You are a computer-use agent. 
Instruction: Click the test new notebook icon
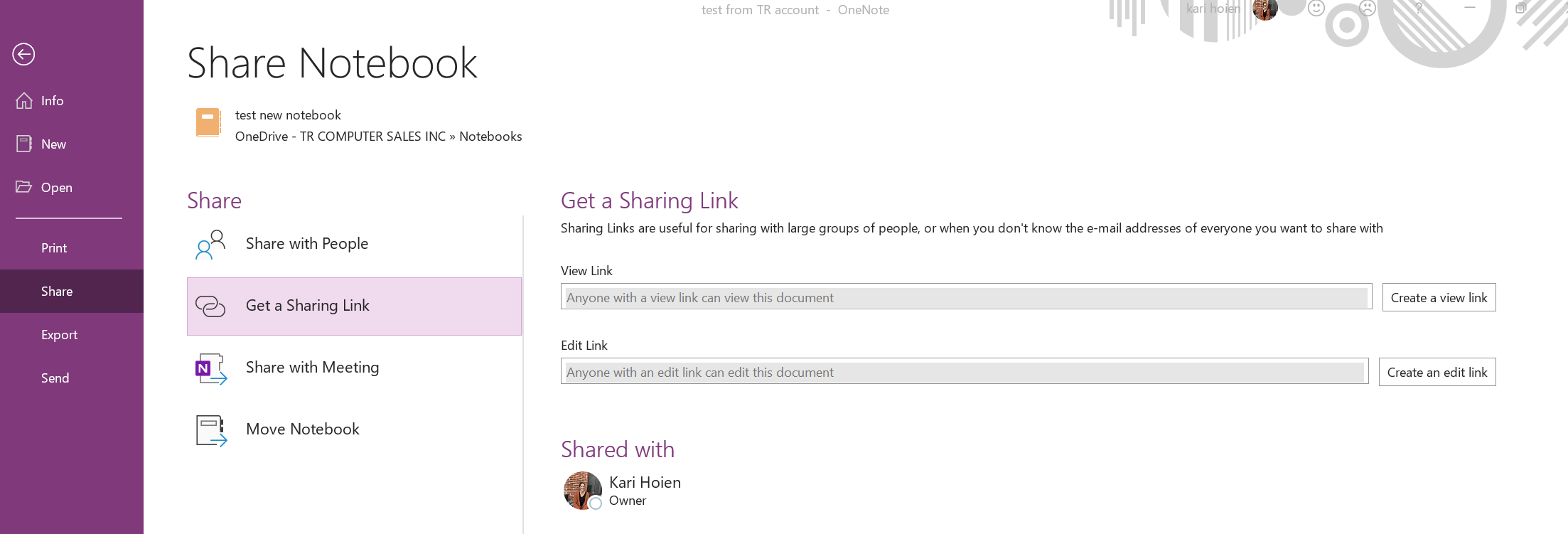tap(208, 123)
